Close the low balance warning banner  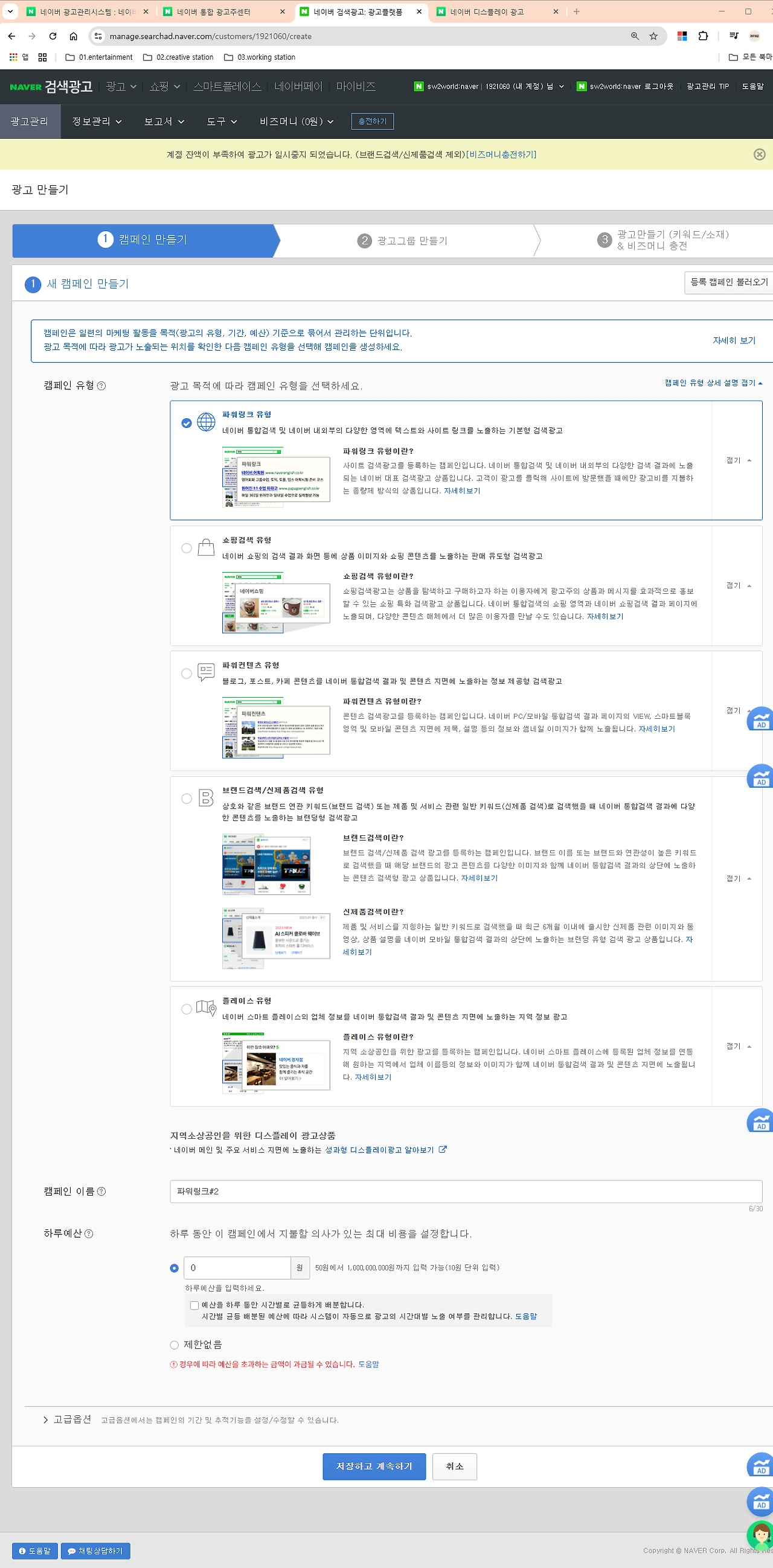tap(759, 155)
